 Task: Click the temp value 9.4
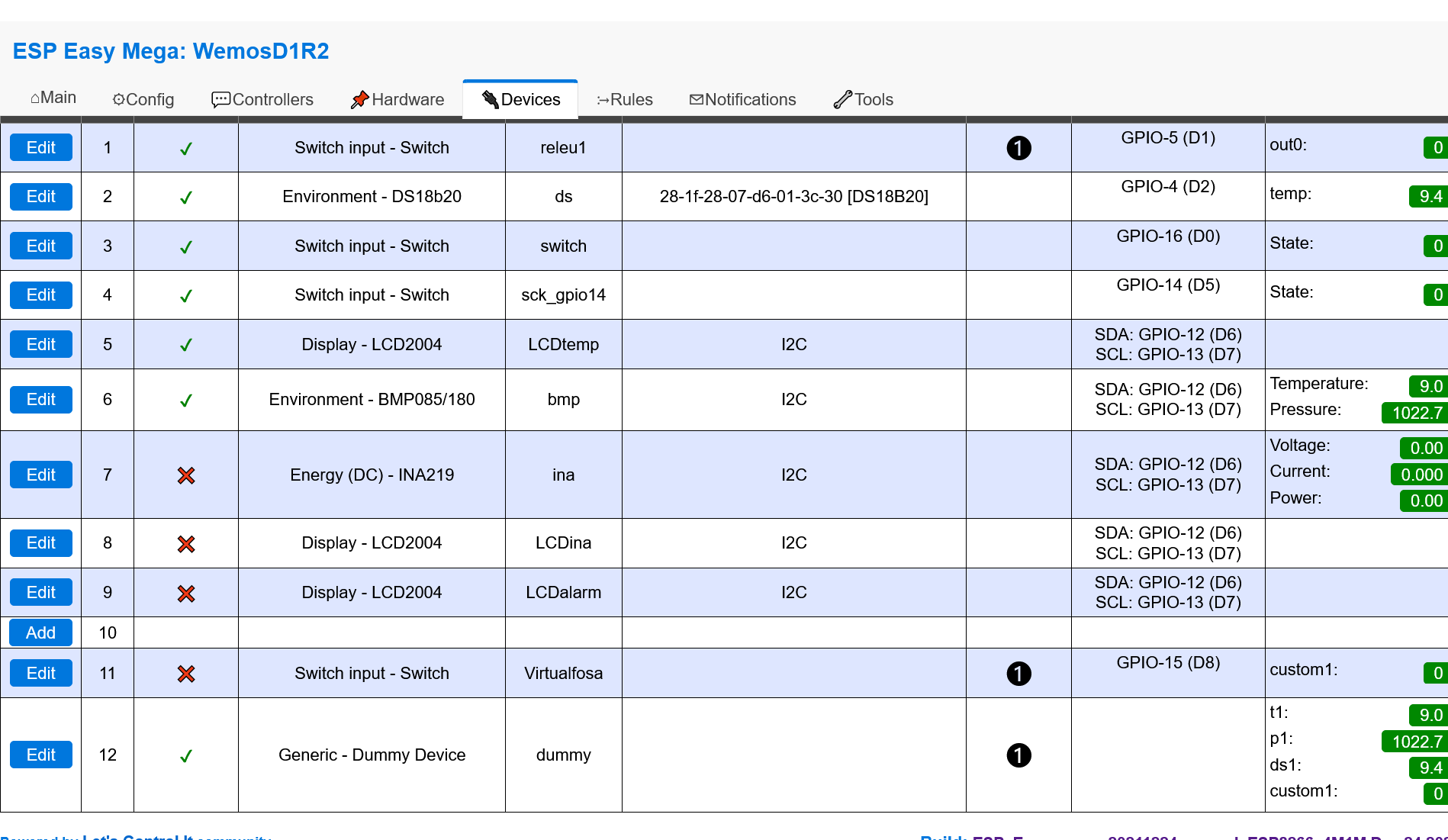coord(1429,196)
